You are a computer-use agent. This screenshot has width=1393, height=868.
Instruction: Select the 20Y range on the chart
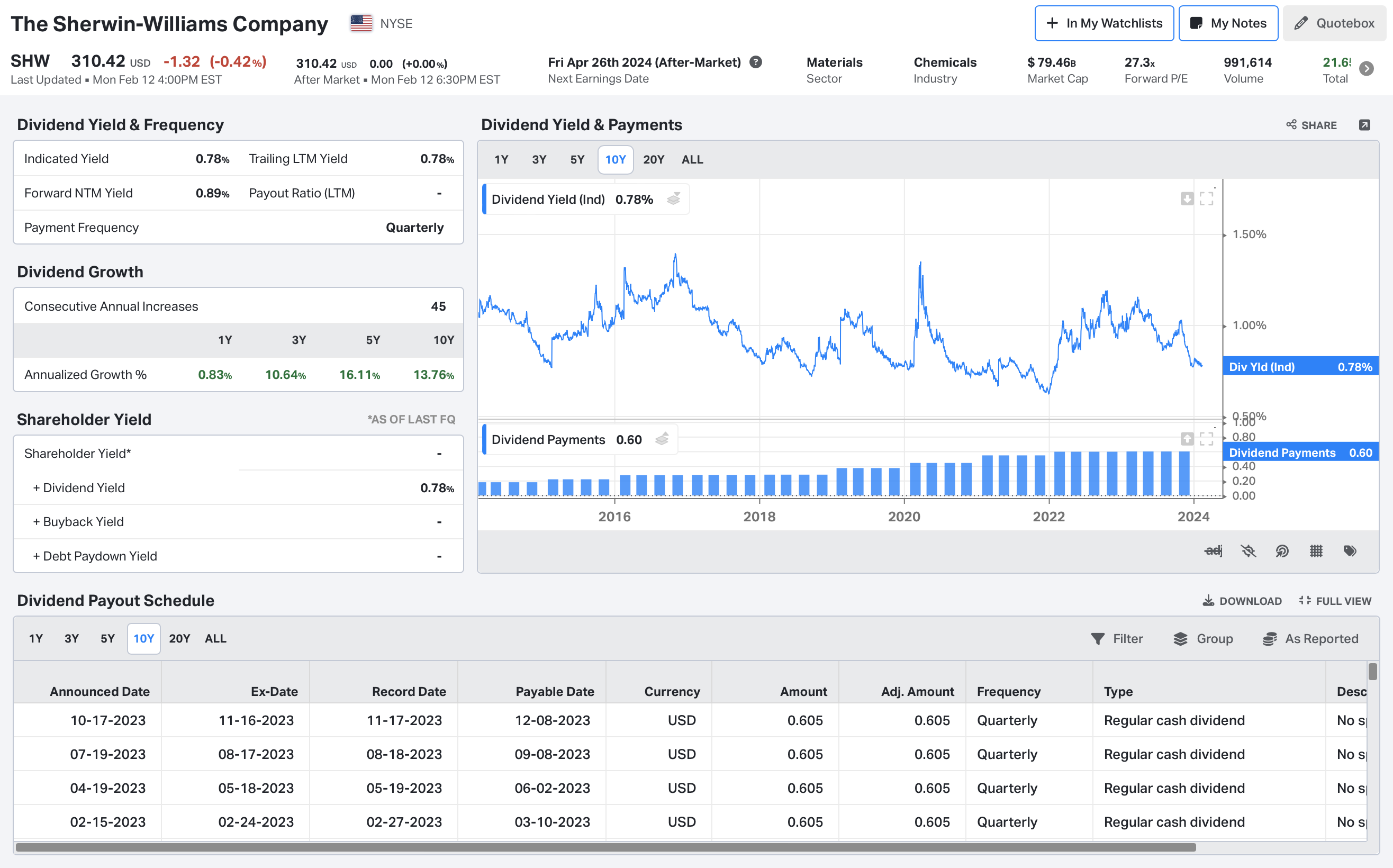[653, 160]
